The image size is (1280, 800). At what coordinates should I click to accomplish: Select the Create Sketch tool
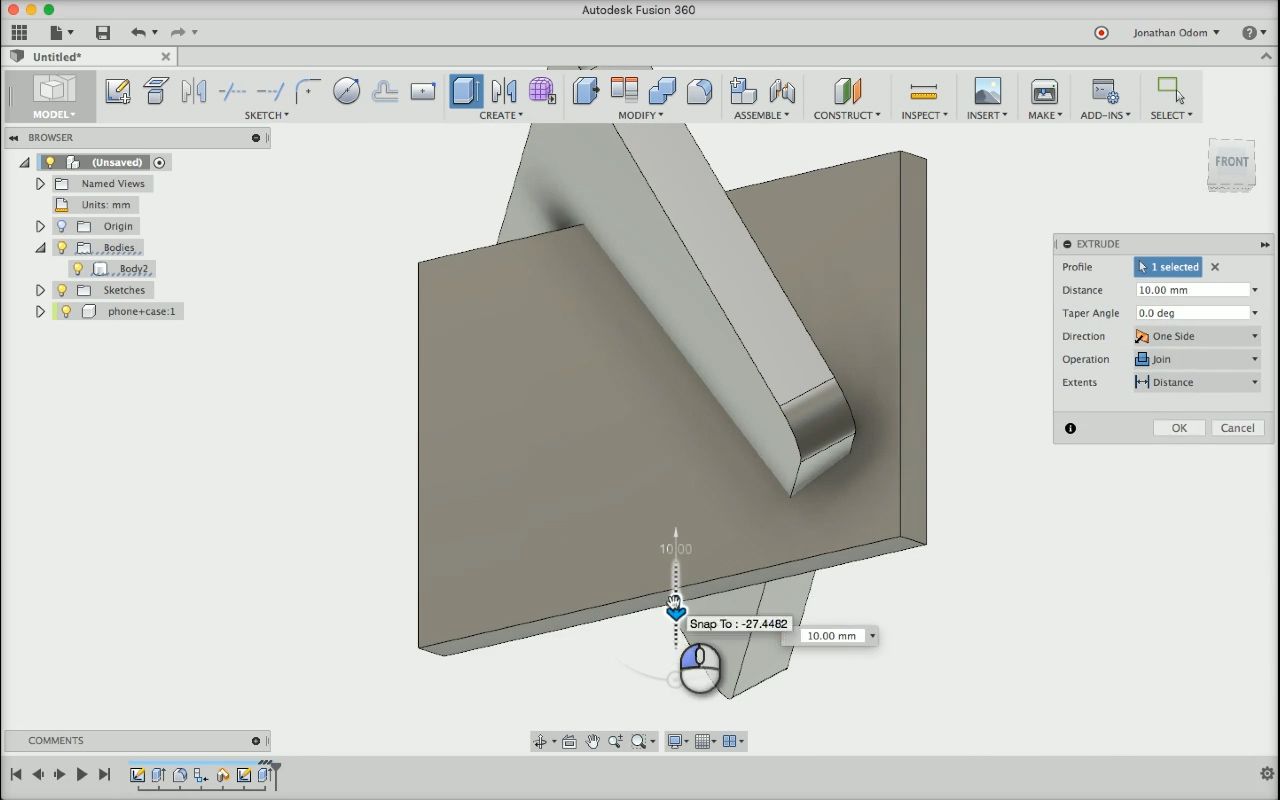[118, 91]
